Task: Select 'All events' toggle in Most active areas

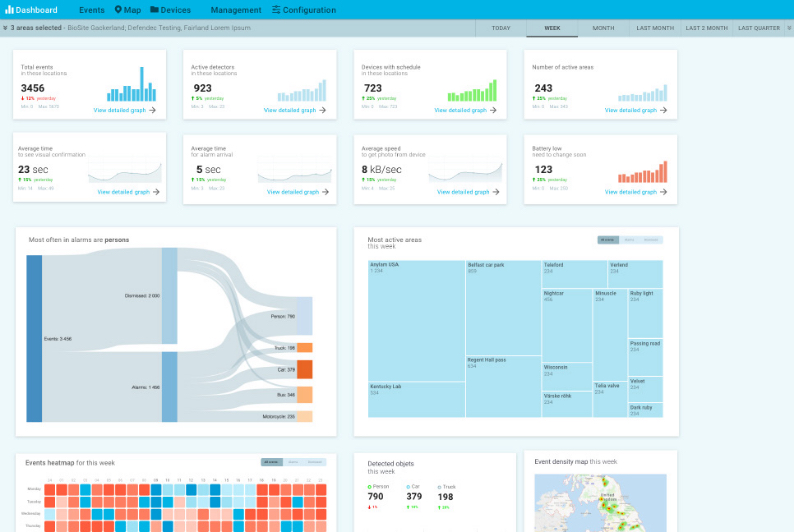Action: click(608, 240)
